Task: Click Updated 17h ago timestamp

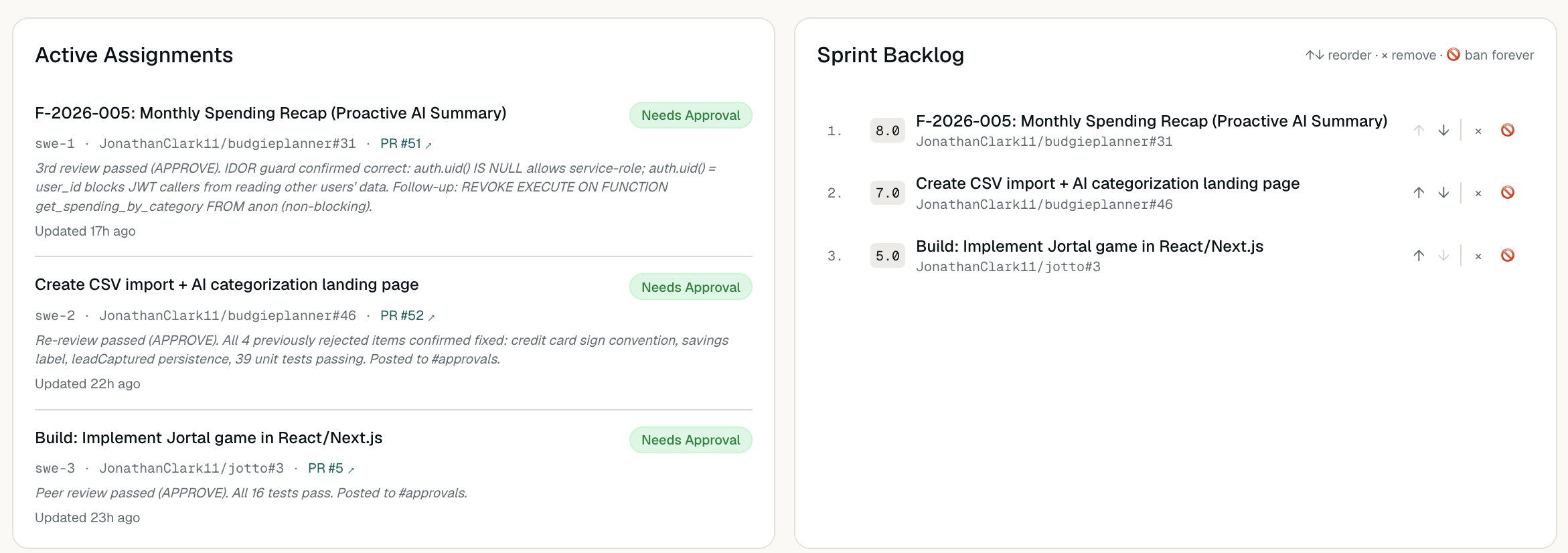Action: coord(85,232)
